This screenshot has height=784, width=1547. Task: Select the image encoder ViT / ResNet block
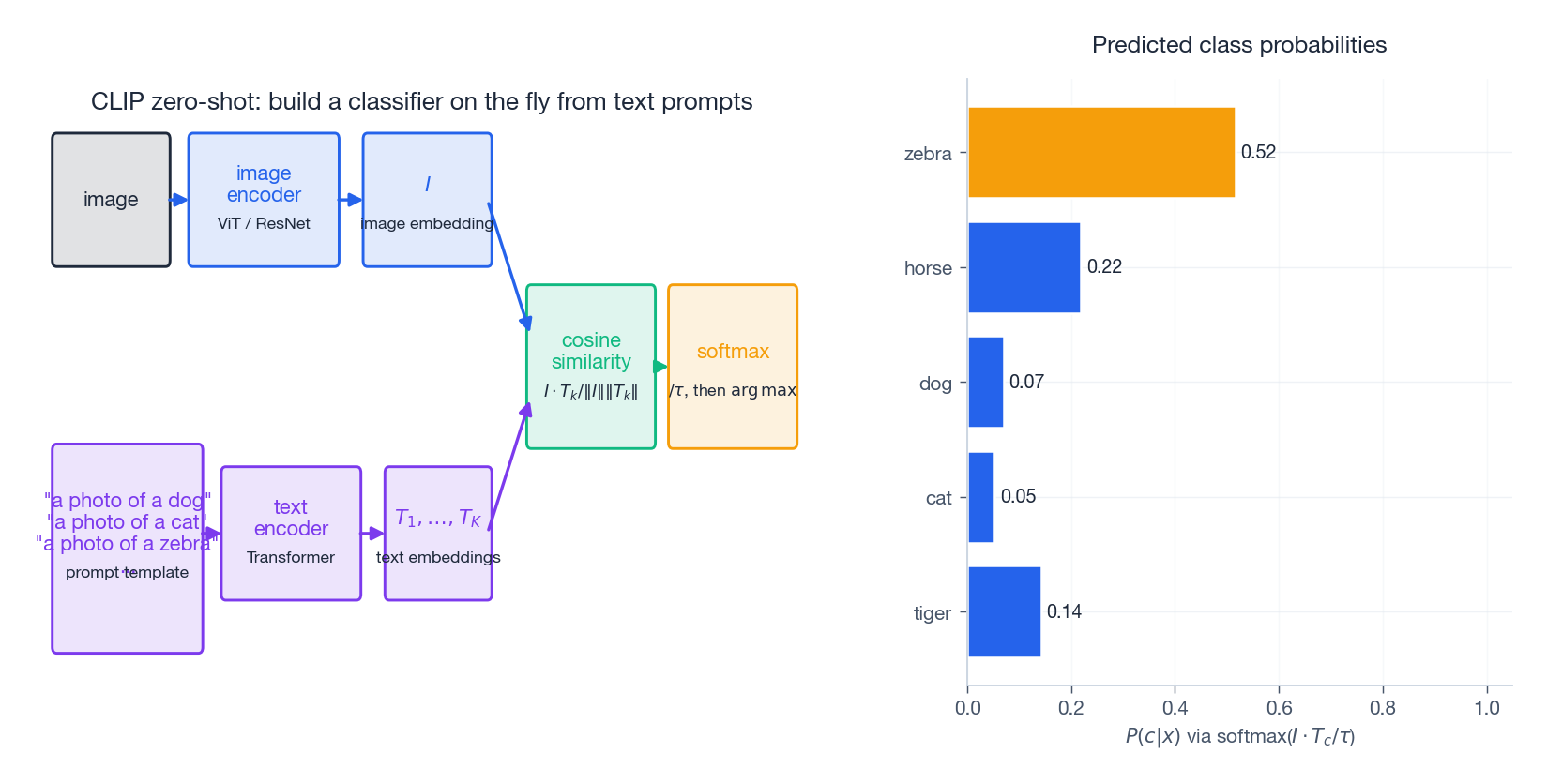(x=264, y=200)
